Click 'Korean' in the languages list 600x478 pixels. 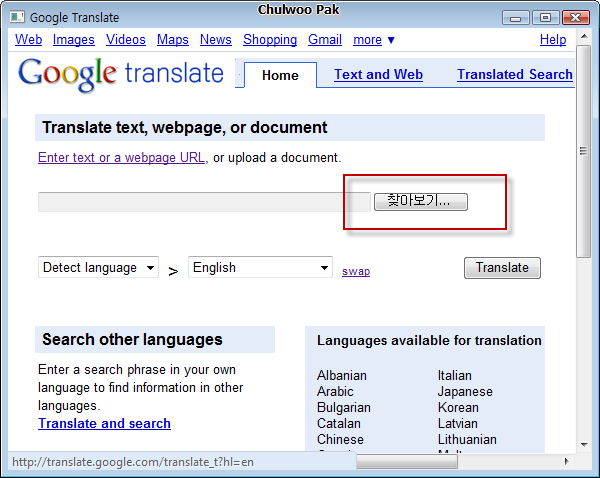[458, 408]
